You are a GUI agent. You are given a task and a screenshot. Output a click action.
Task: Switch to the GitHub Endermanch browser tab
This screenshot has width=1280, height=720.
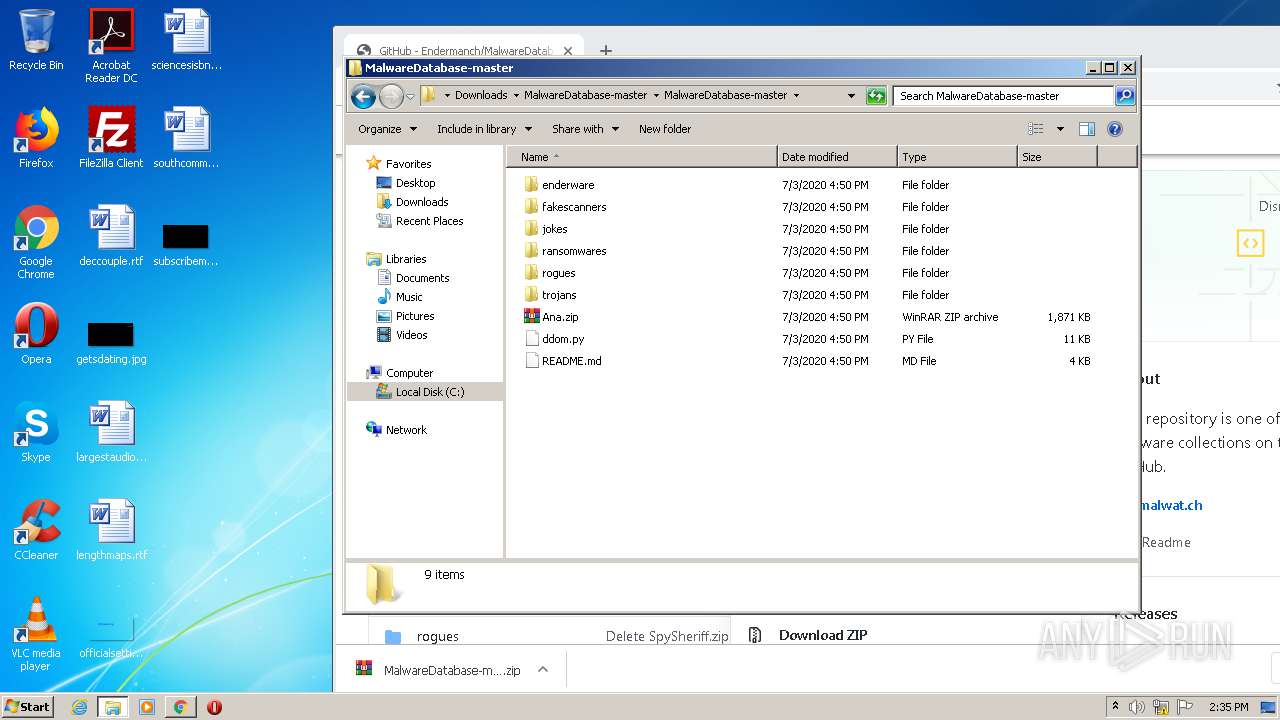click(x=462, y=50)
